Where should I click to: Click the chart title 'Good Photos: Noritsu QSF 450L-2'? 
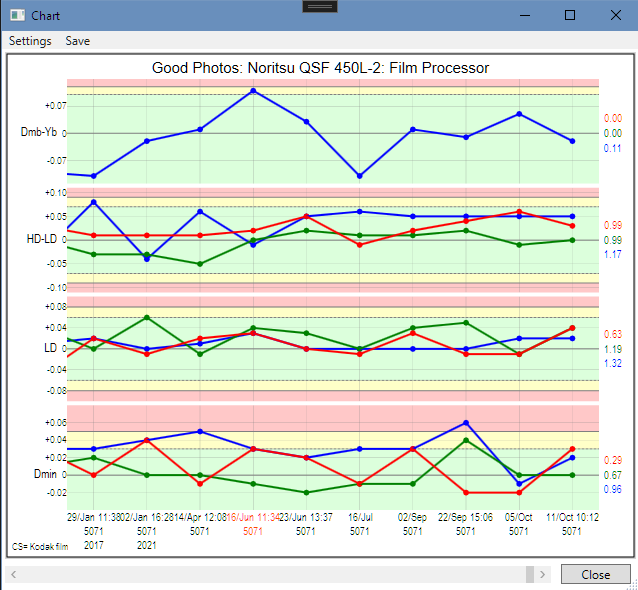click(x=268, y=68)
